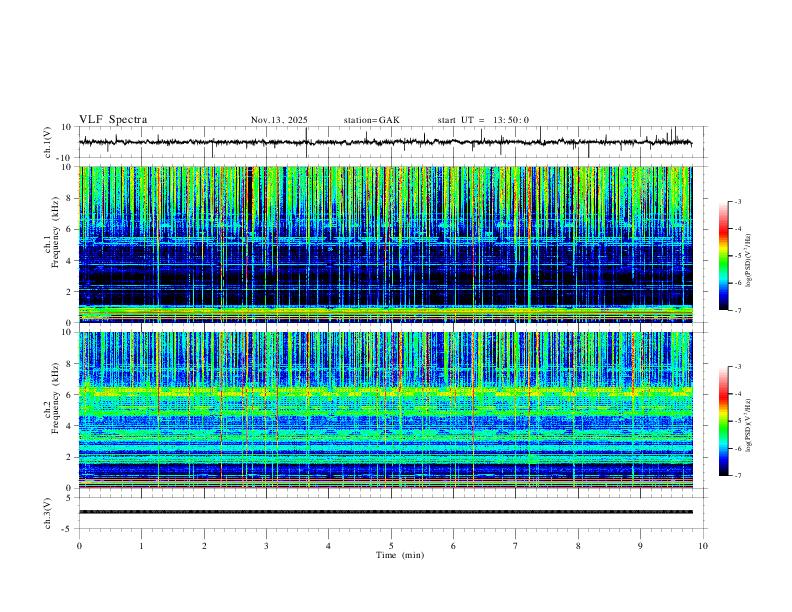Click the ch.1 spectrogram color bar
Image resolution: width=792 pixels, height=612 pixels.
pyautogui.click(x=724, y=256)
